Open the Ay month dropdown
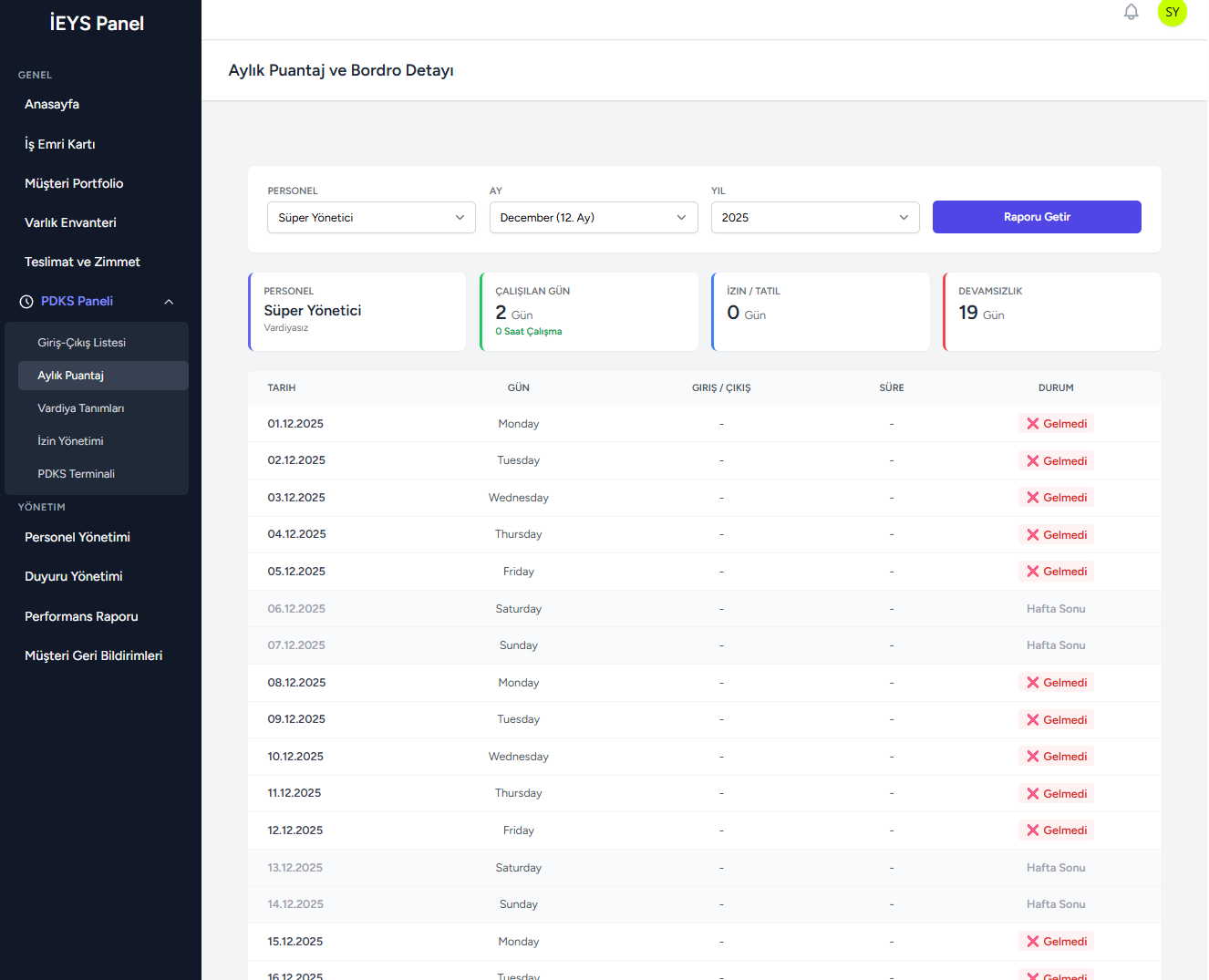The image size is (1209, 980). point(593,218)
